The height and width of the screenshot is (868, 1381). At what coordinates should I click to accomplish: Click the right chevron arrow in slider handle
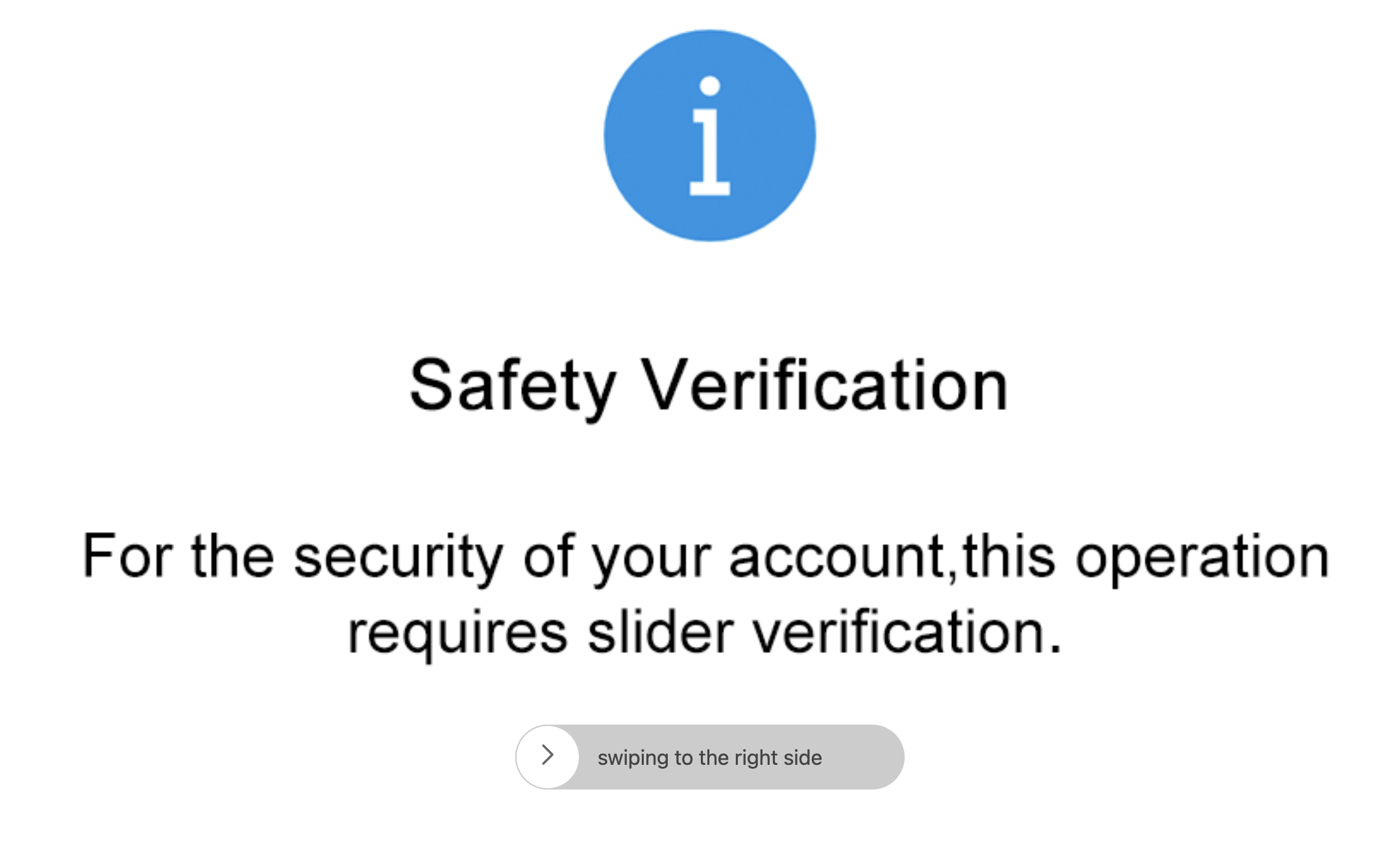[548, 754]
